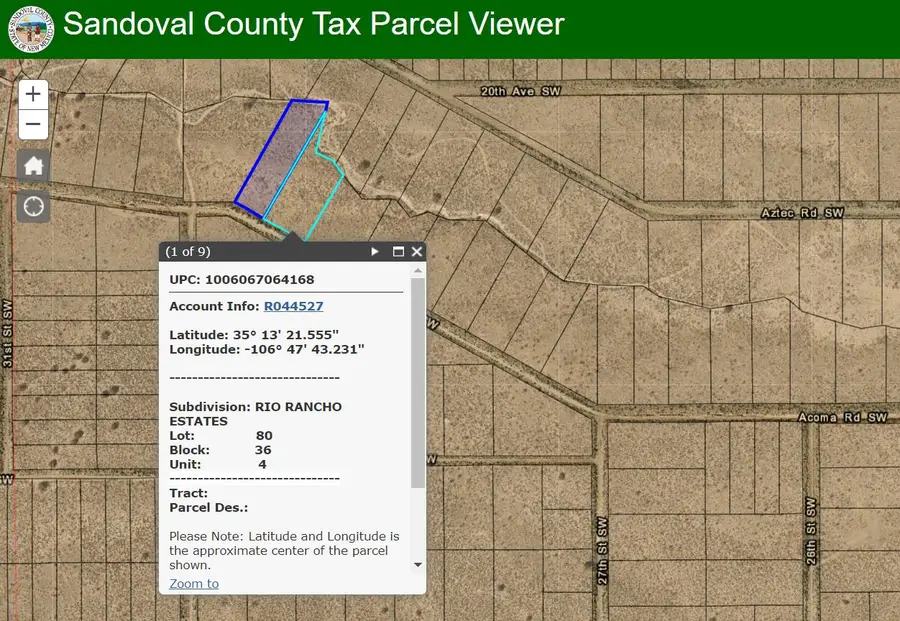This screenshot has width=900, height=621.
Task: Click the Lot 80 value
Action: (x=264, y=436)
